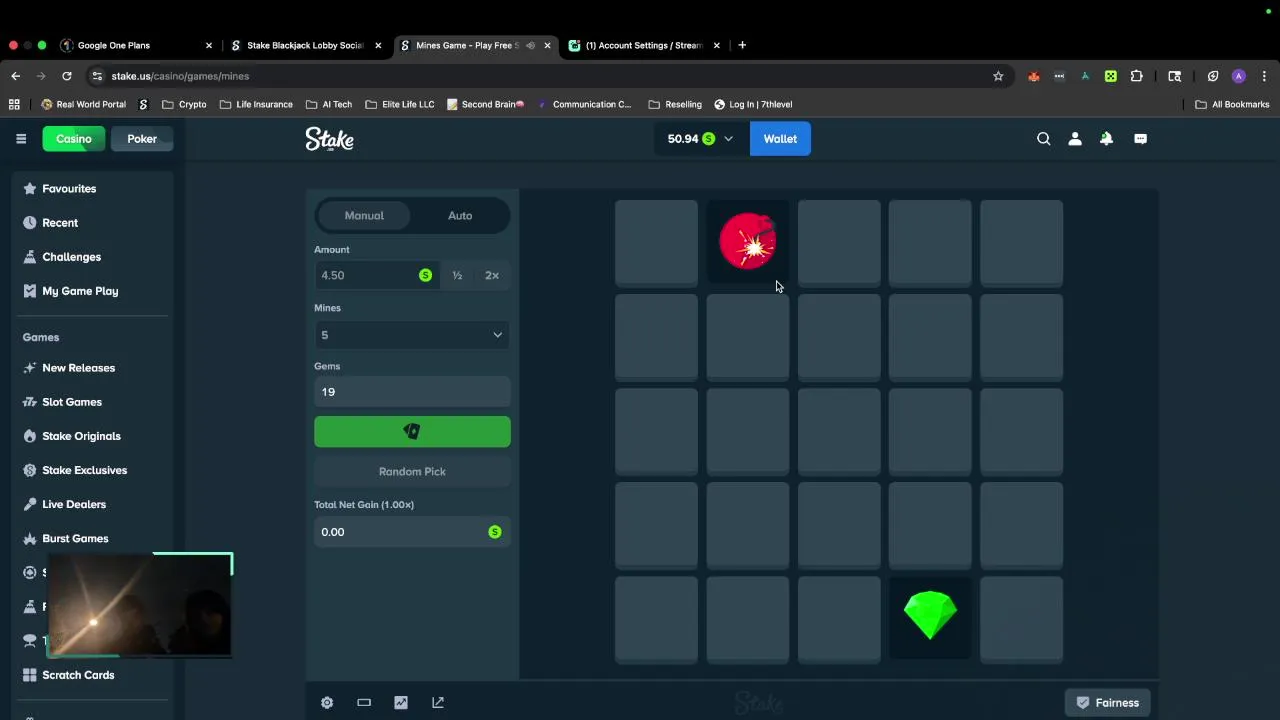Open the Crypto bookmarks folder
Screen dimensions: 1280x720
coord(184,104)
